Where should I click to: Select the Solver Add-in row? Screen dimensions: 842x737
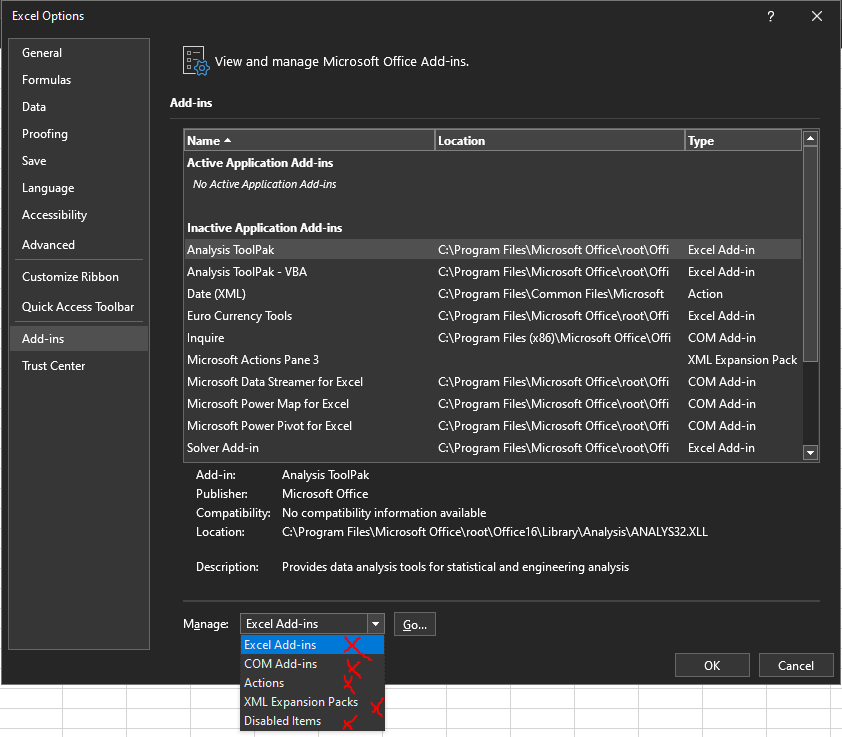click(x=492, y=448)
